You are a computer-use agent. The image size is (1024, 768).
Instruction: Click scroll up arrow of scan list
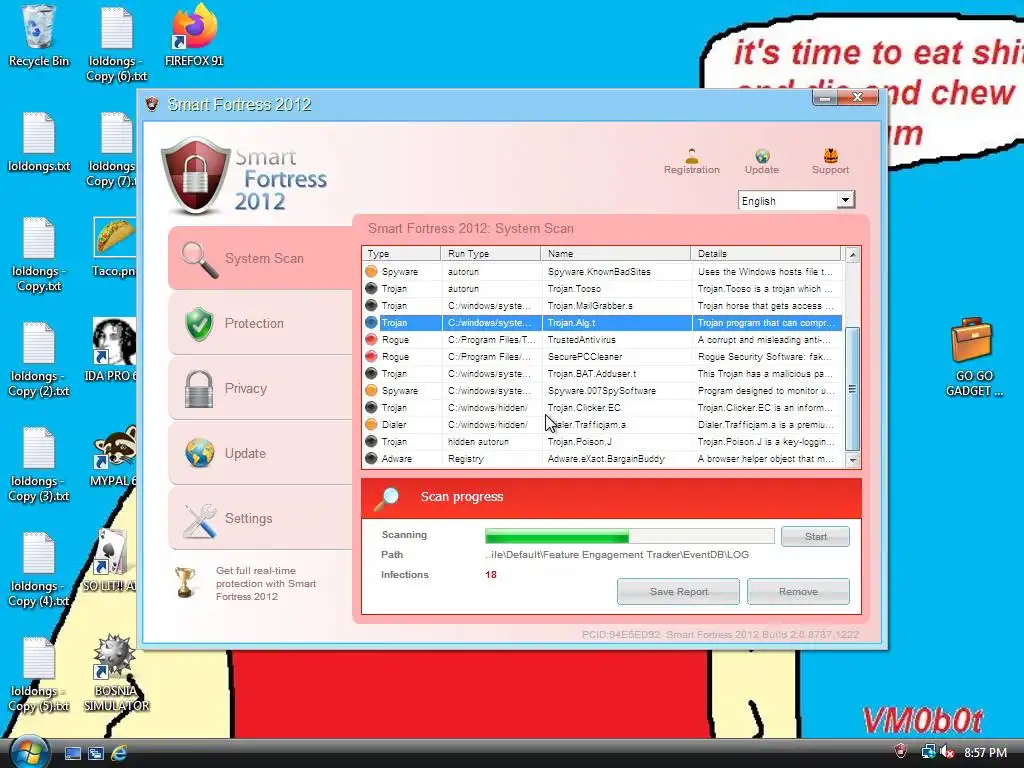point(852,254)
